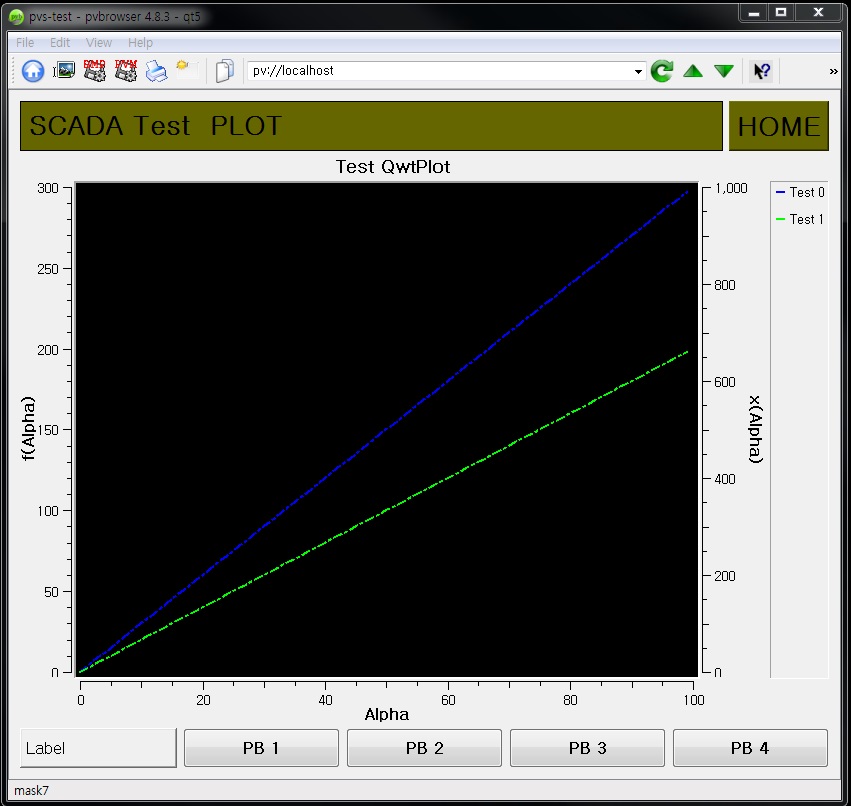The width and height of the screenshot is (851, 806).
Task: Click the green down navigation arrow
Action: tap(723, 70)
